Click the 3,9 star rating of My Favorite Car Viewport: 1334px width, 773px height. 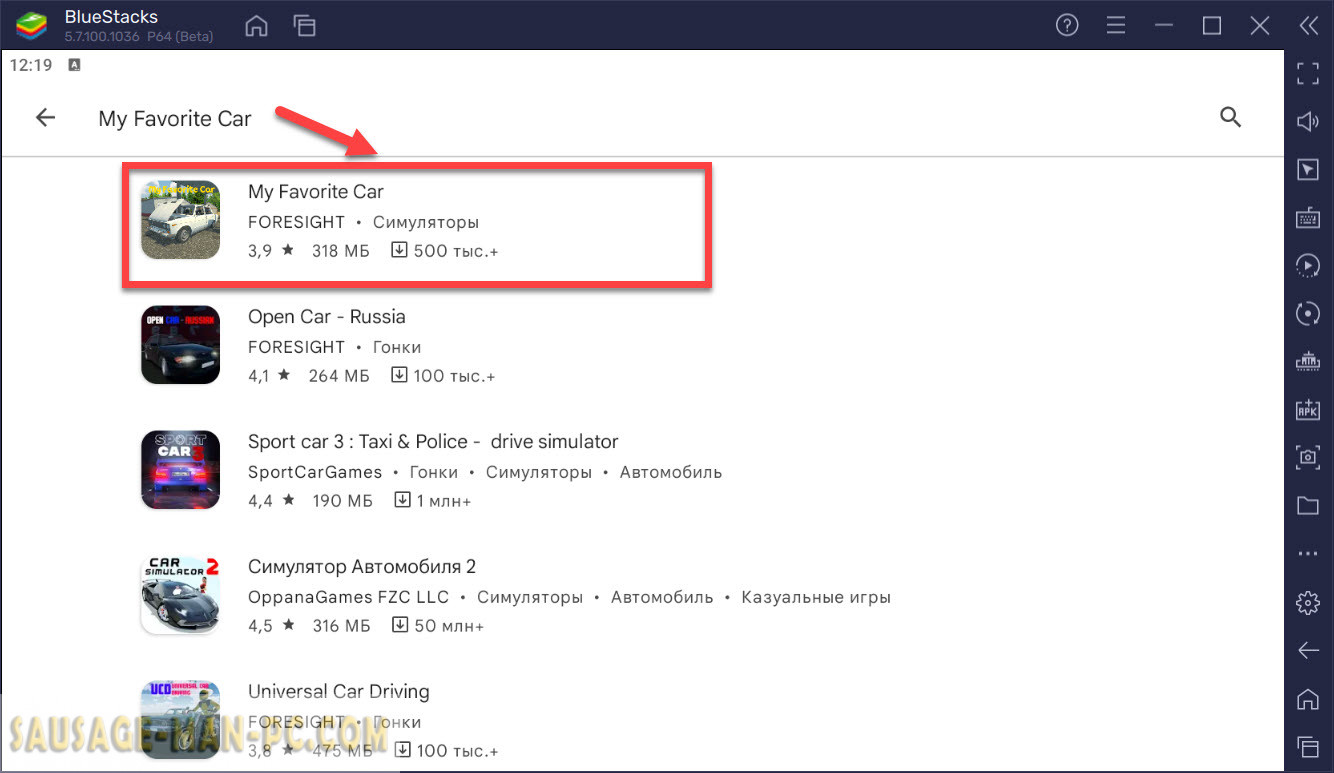pyautogui.click(x=271, y=251)
